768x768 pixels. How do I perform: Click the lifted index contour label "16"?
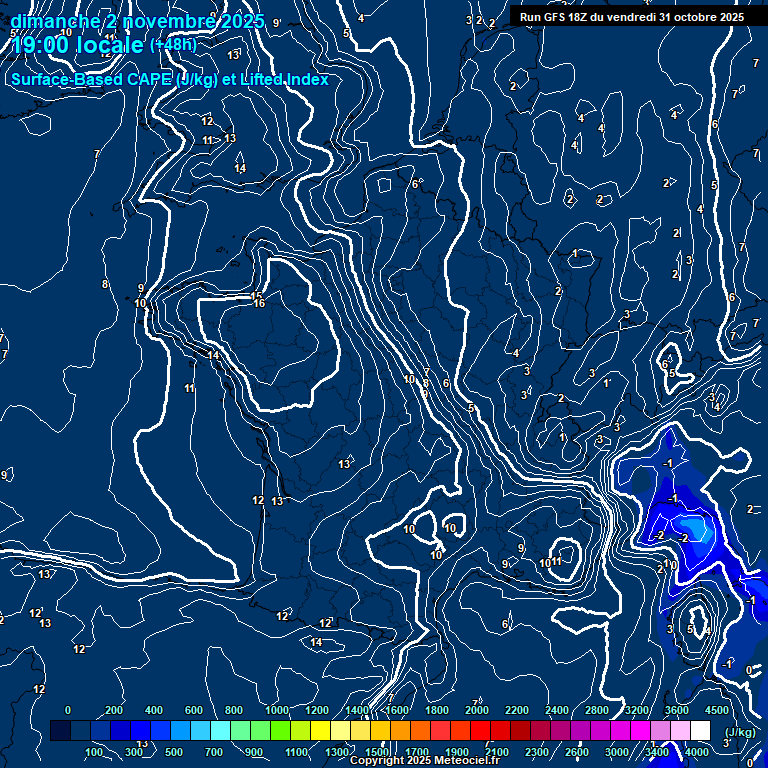click(x=260, y=304)
